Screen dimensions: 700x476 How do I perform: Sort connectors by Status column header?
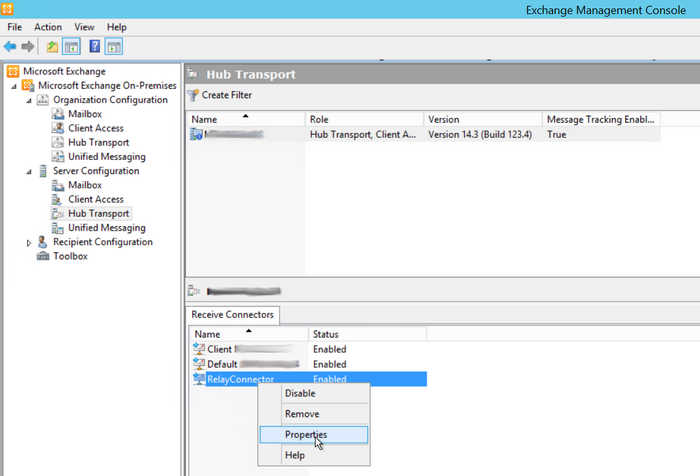point(367,334)
